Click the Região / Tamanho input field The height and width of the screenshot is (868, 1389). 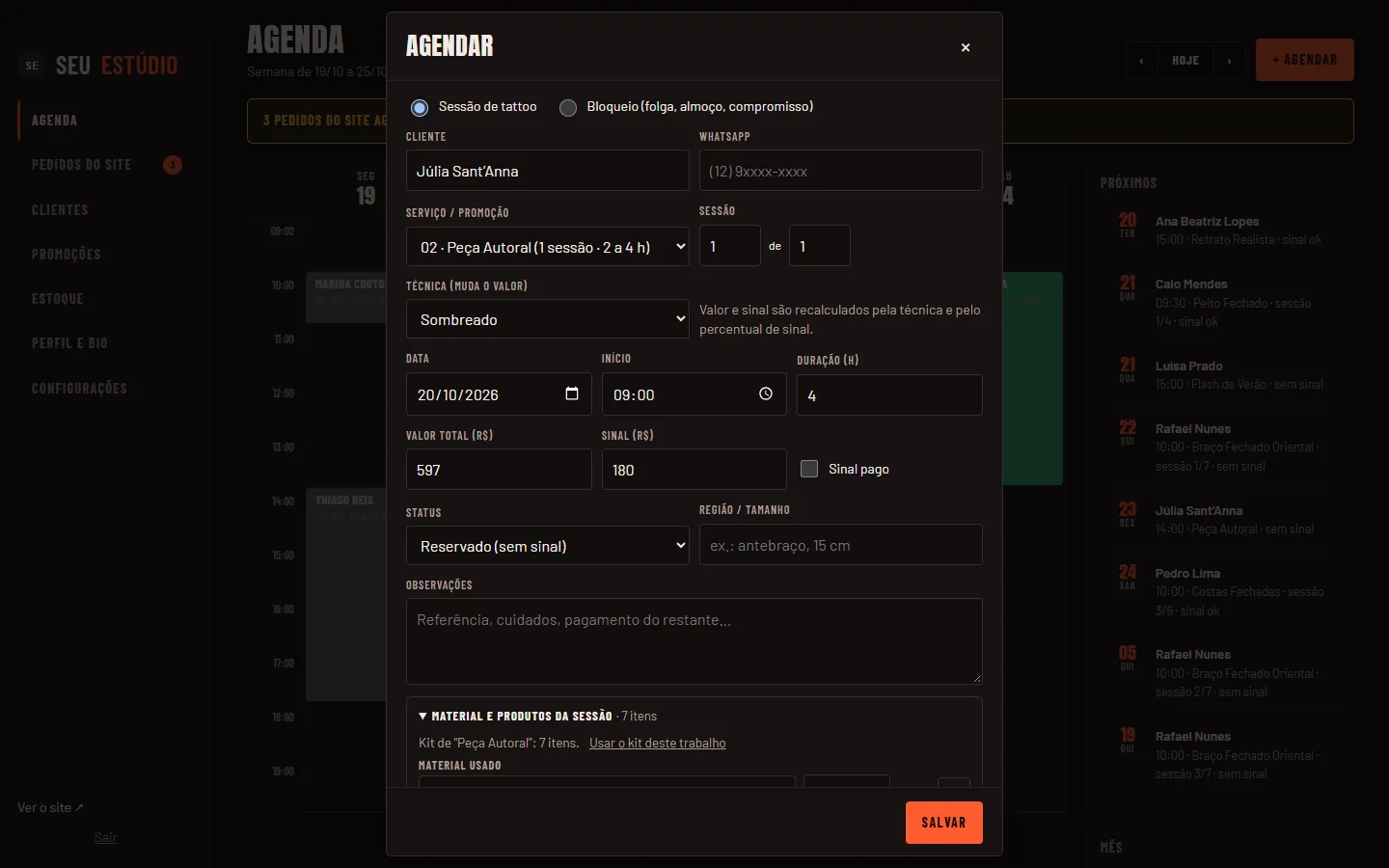point(841,545)
